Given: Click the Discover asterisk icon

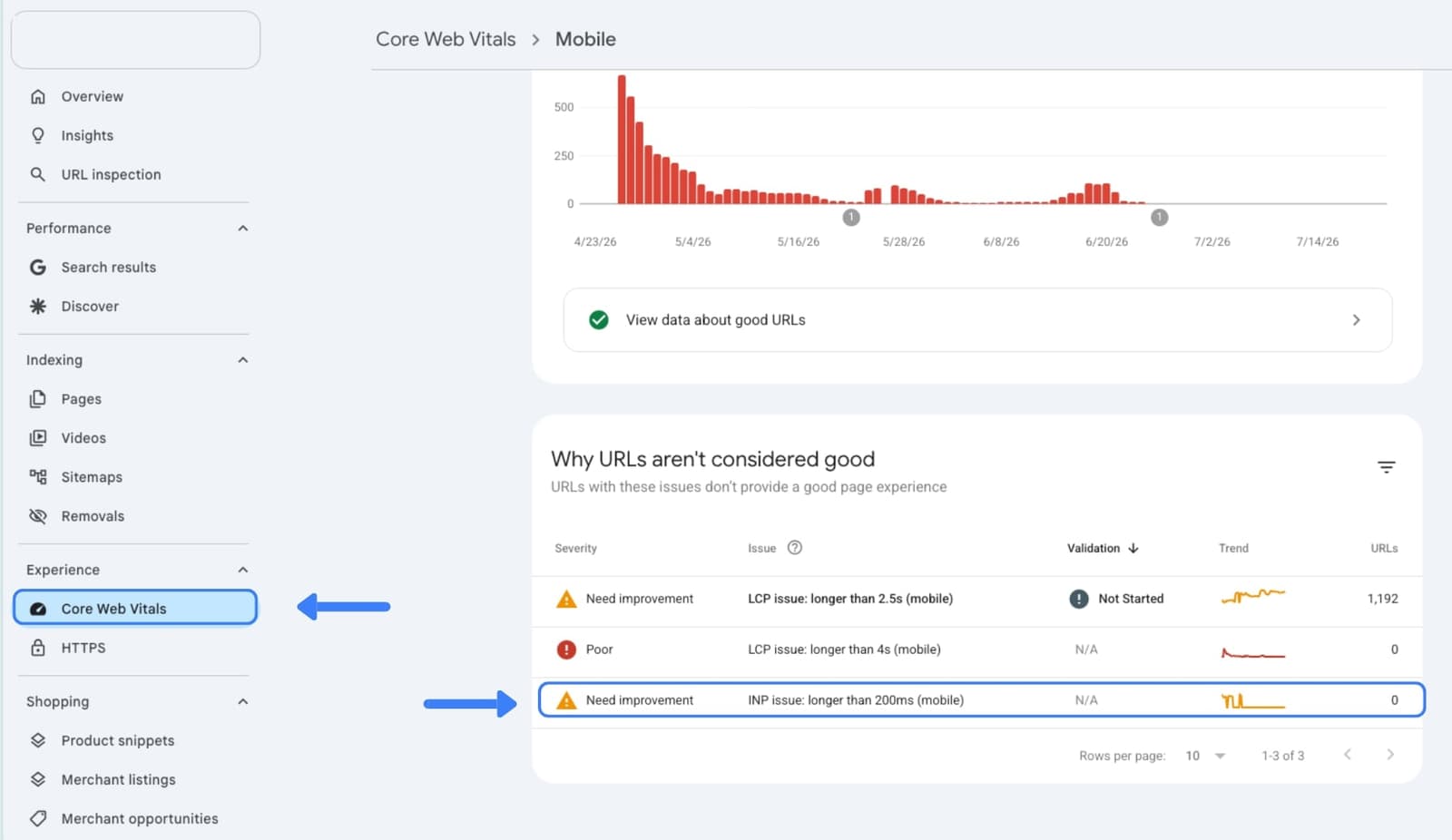Looking at the screenshot, I should pyautogui.click(x=37, y=306).
